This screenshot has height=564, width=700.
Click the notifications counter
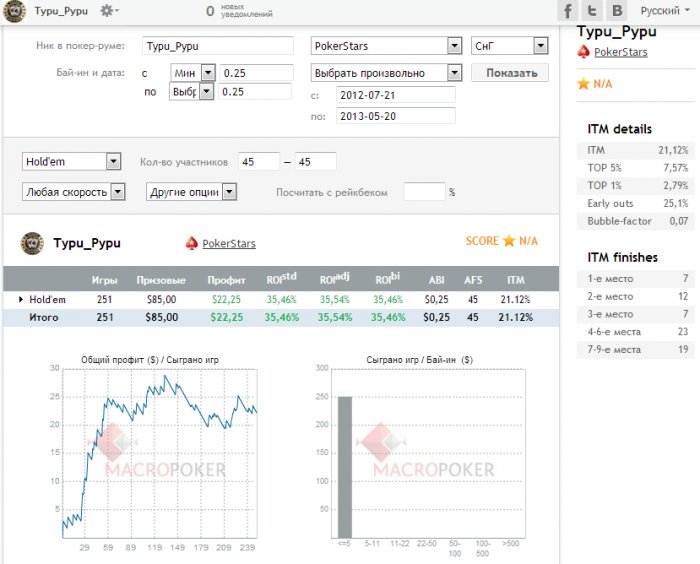click(x=239, y=11)
